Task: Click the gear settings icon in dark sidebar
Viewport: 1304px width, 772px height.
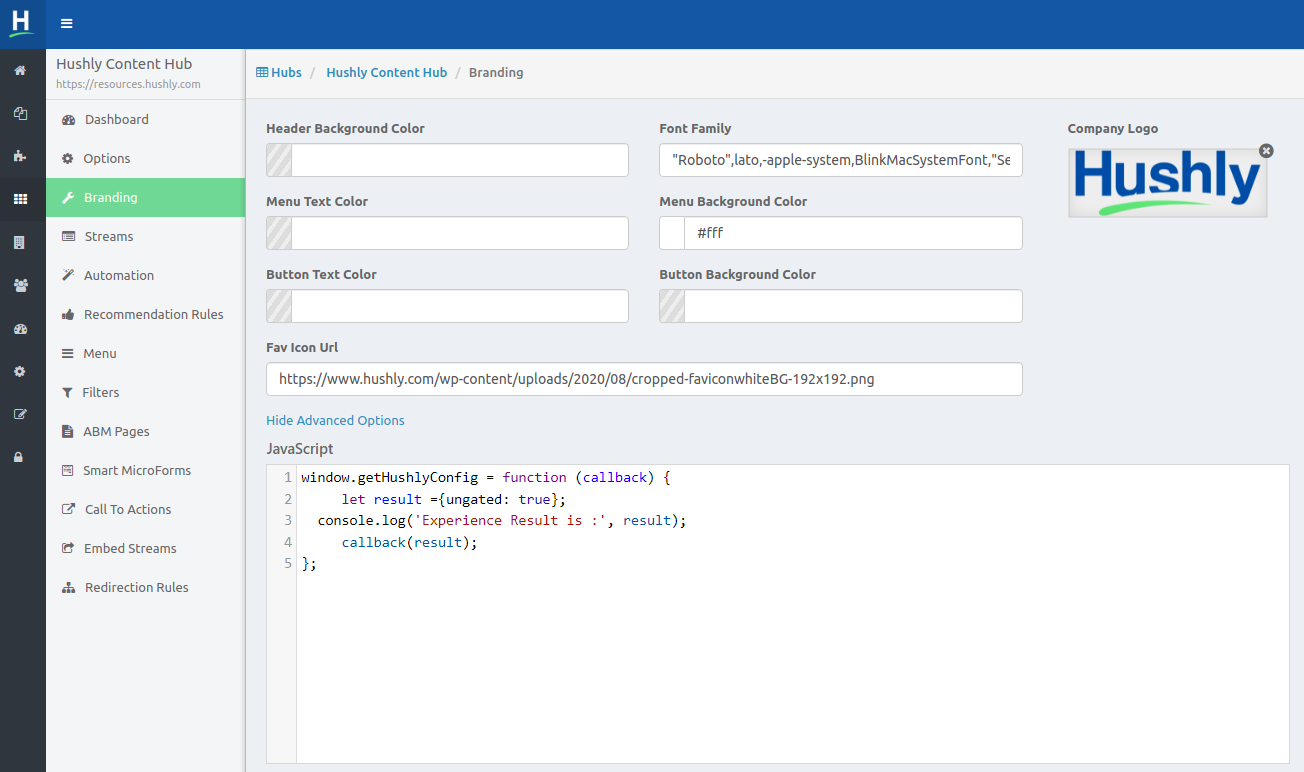Action: (x=20, y=371)
